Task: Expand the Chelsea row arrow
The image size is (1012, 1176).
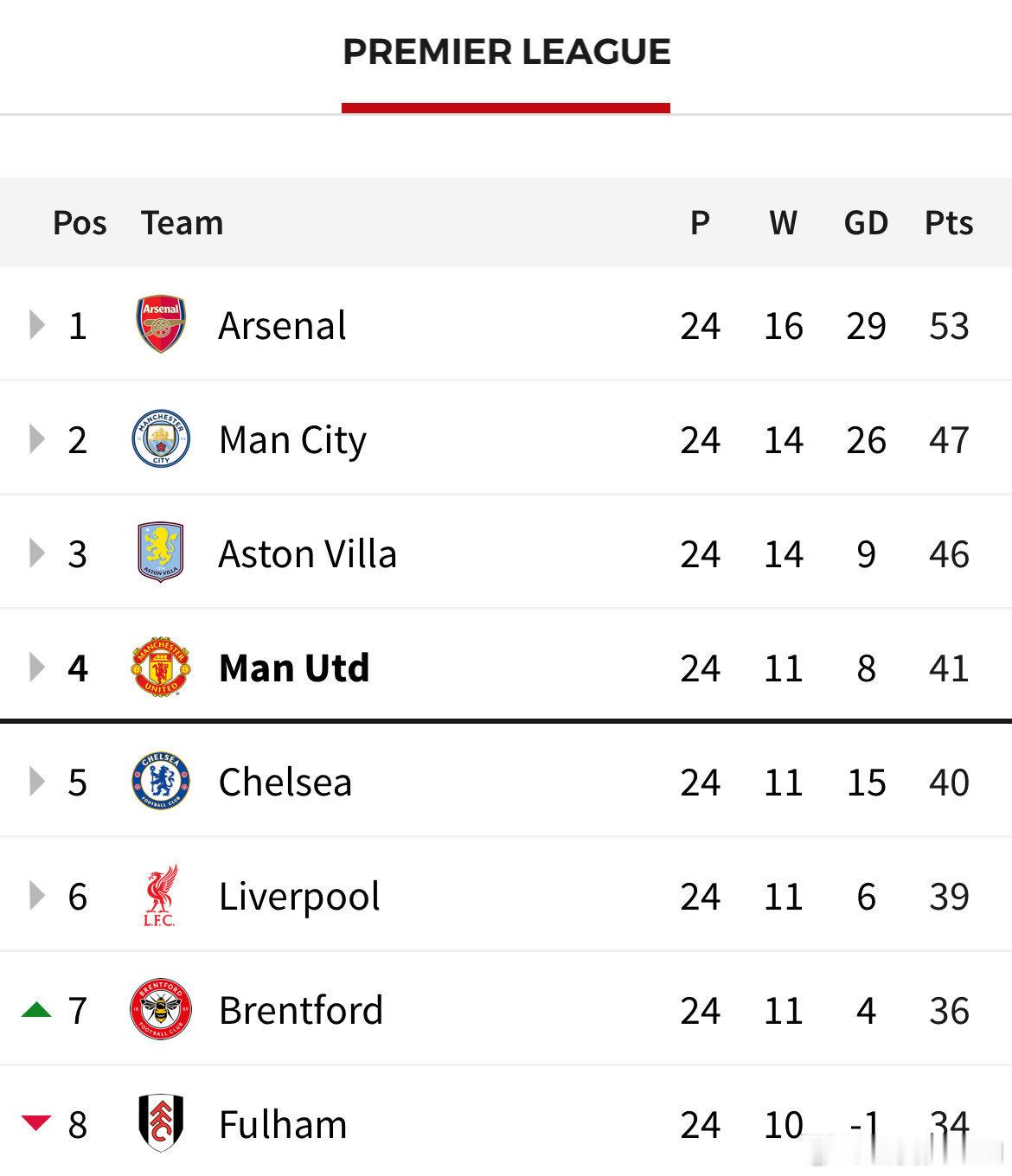Action: click(36, 782)
